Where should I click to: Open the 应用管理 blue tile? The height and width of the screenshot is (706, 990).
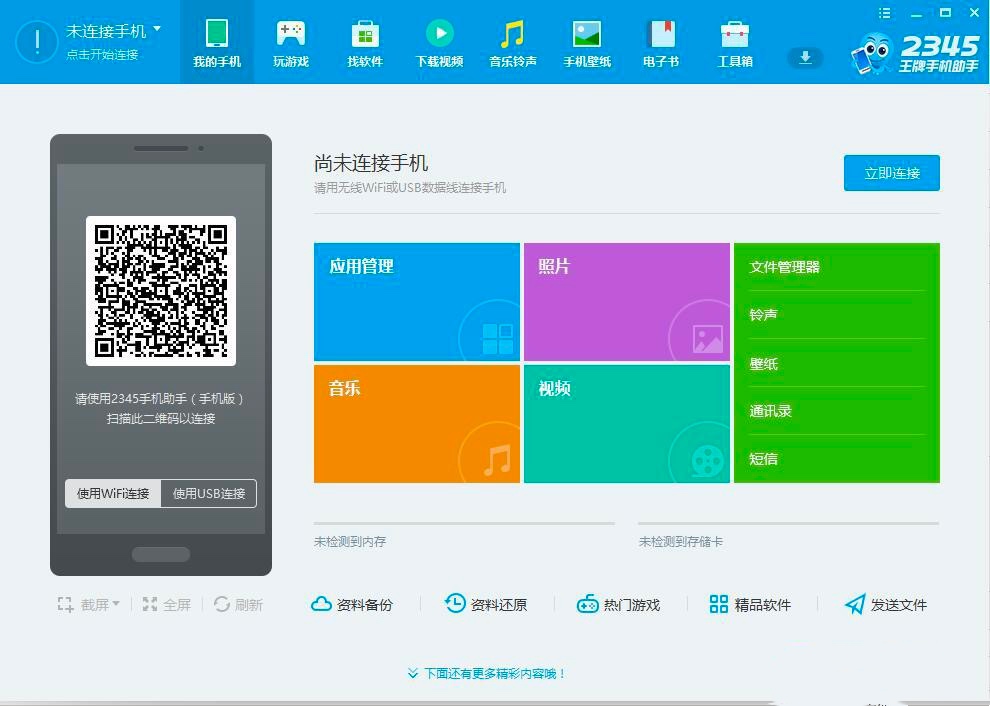[x=416, y=301]
